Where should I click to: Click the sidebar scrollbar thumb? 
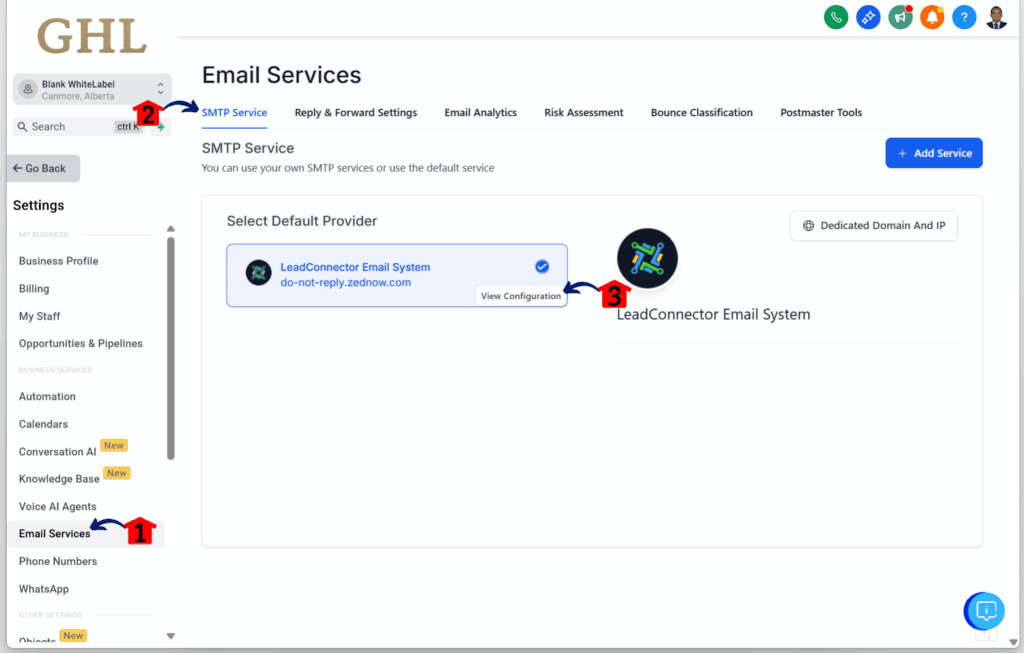[170, 349]
